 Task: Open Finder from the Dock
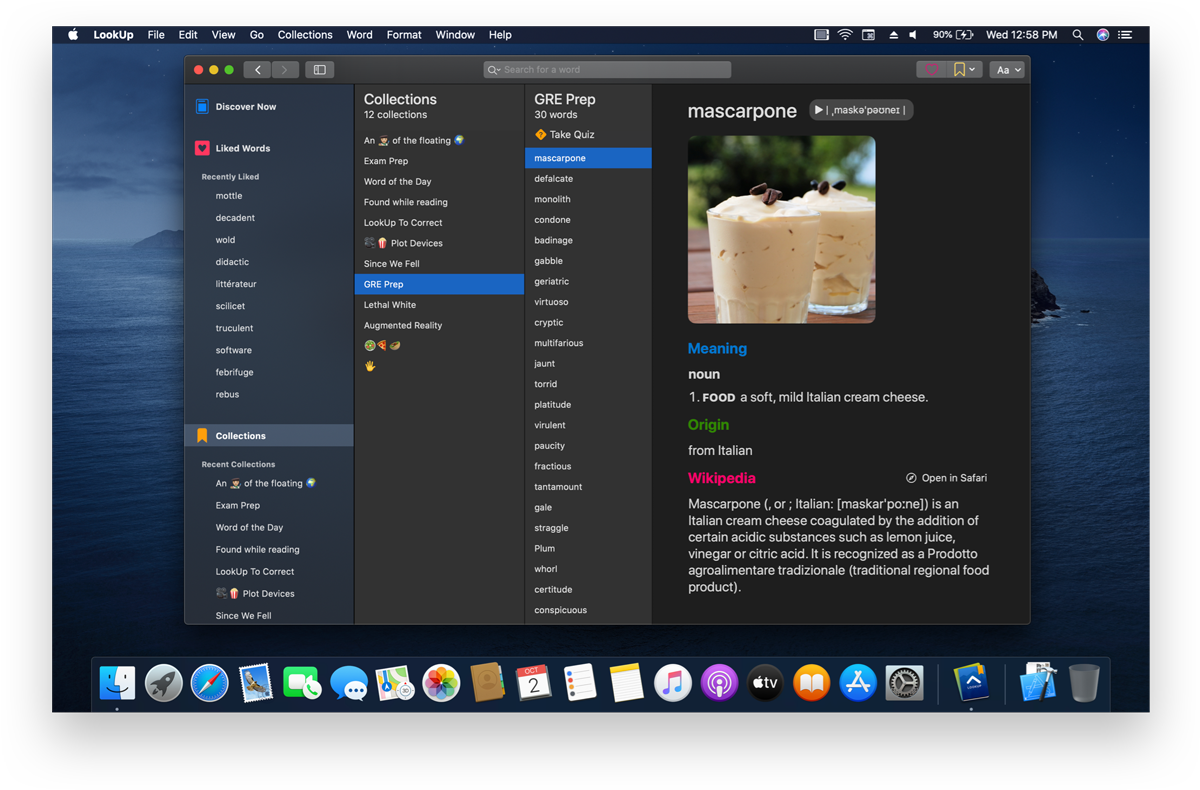pyautogui.click(x=117, y=683)
